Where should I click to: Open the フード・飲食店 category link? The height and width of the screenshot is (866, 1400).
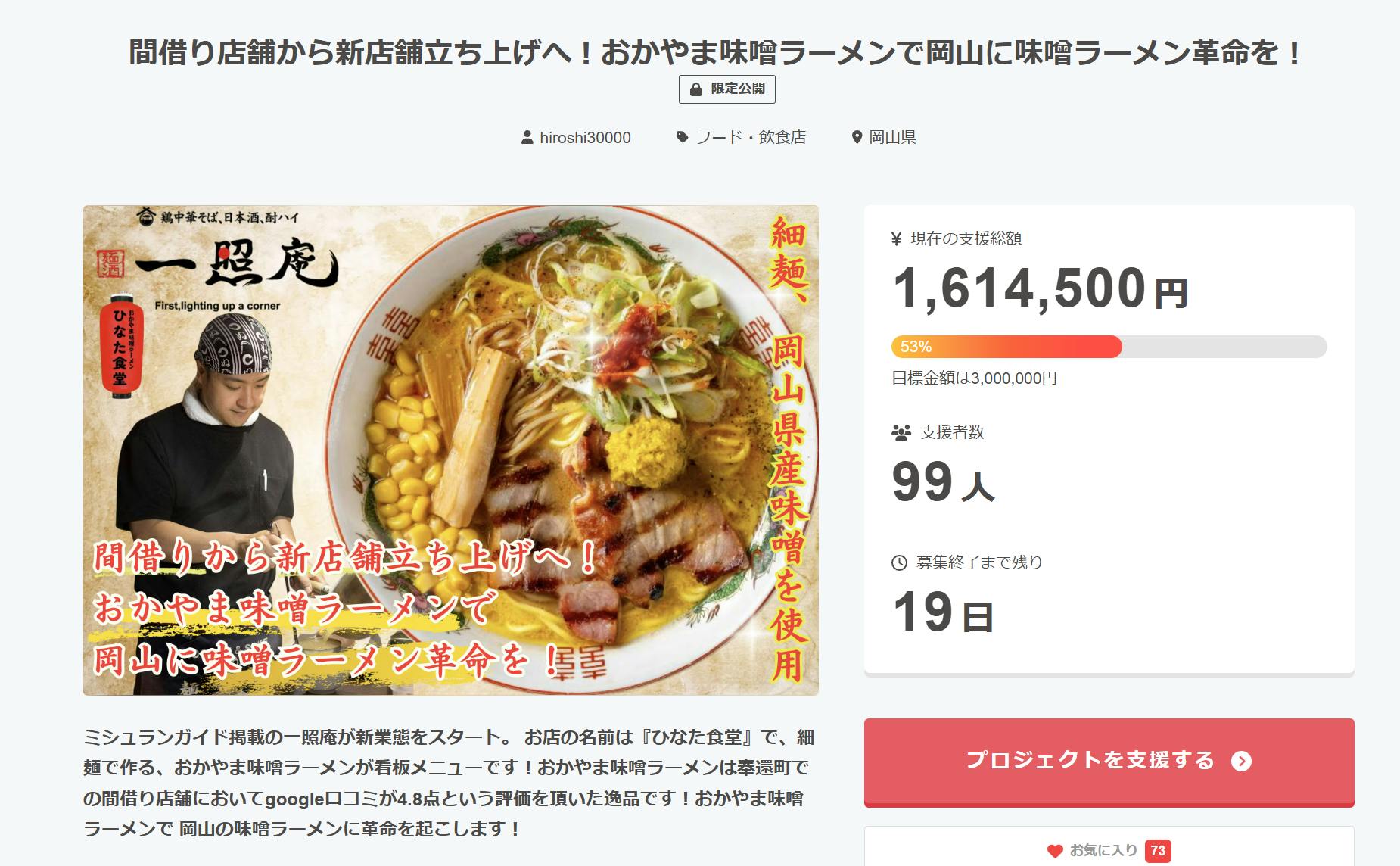click(x=751, y=137)
